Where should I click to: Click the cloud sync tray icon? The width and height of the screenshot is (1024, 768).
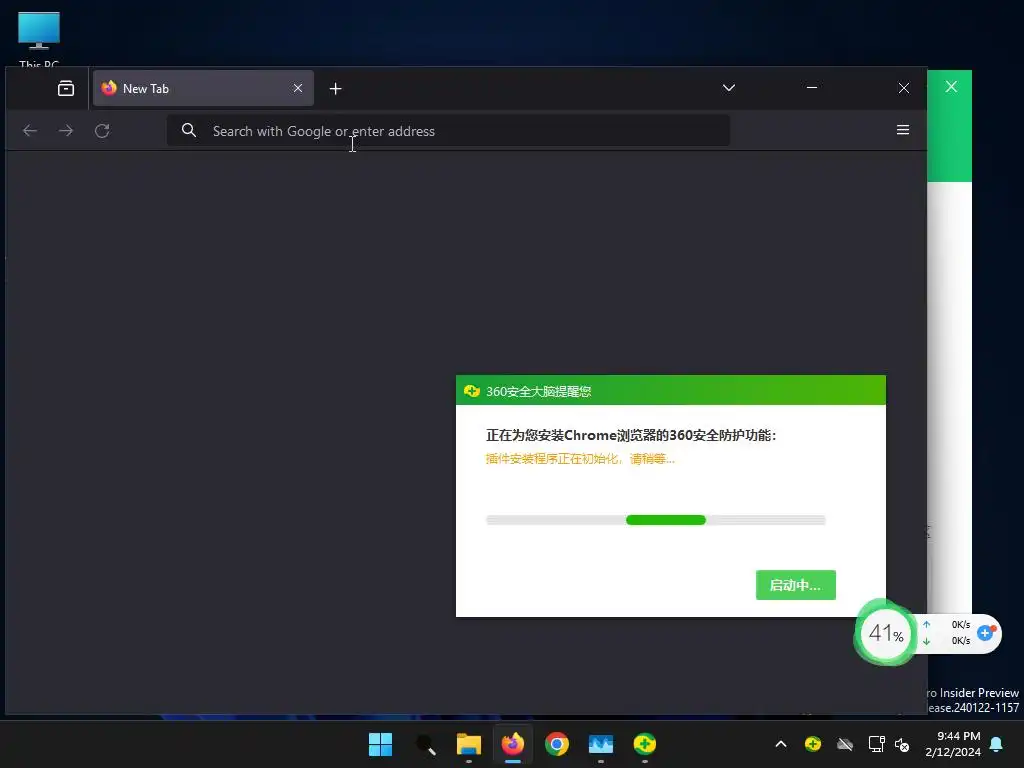[x=845, y=744]
